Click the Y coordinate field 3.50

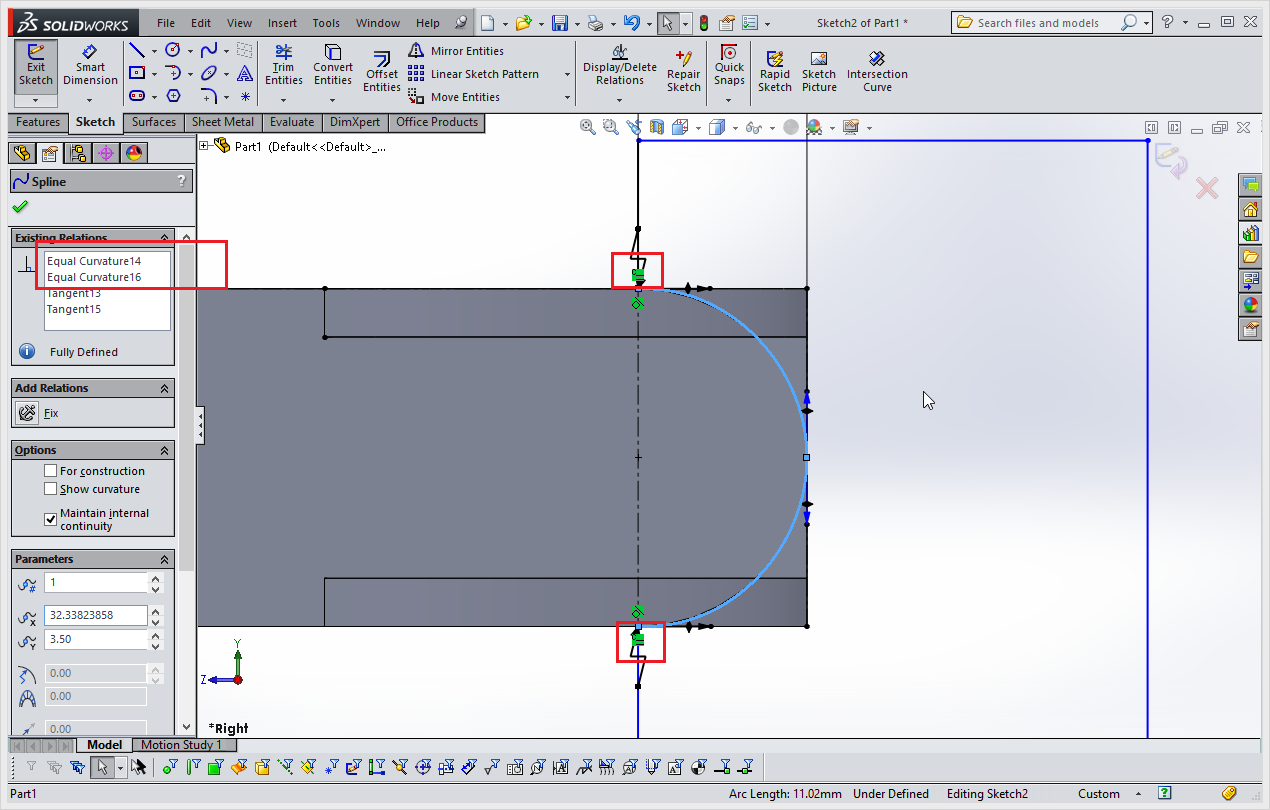95,639
